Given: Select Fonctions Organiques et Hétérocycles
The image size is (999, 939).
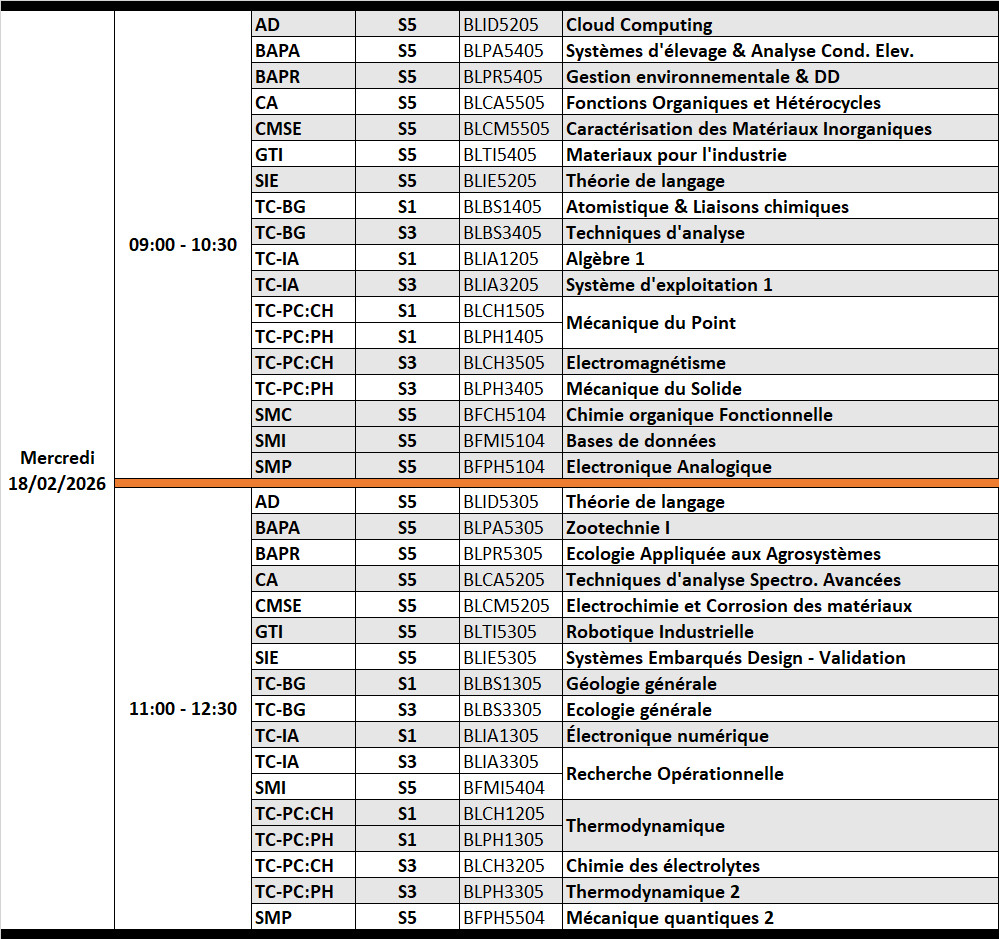Looking at the screenshot, I should click(779, 103).
